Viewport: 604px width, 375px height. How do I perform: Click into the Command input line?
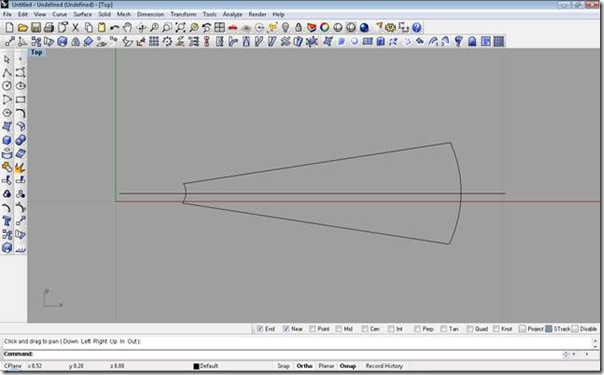coord(297,354)
